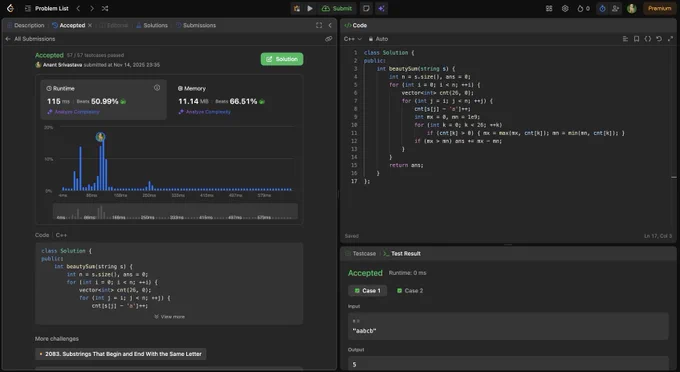Click the avatar marker on runtime chart
Viewport: 680px width, 372px height.
pyautogui.click(x=101, y=137)
